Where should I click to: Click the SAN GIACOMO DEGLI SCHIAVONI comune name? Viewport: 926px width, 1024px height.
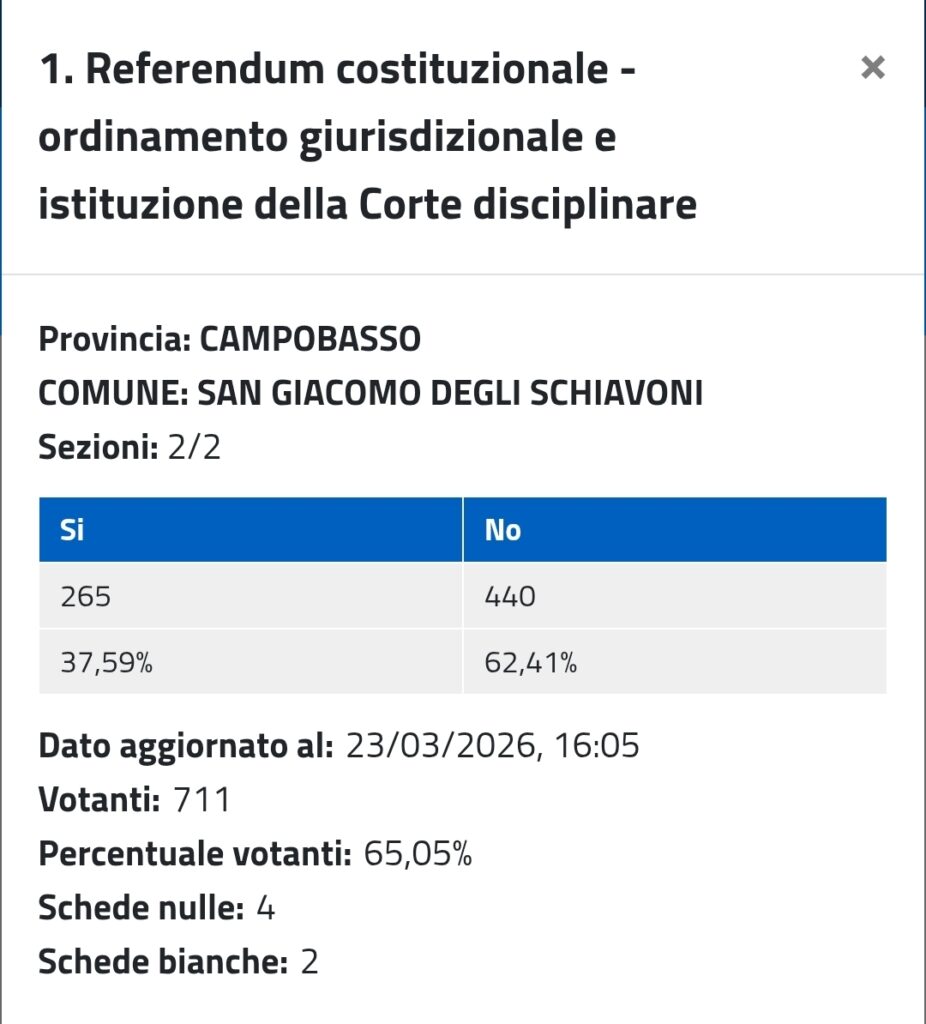coord(450,394)
